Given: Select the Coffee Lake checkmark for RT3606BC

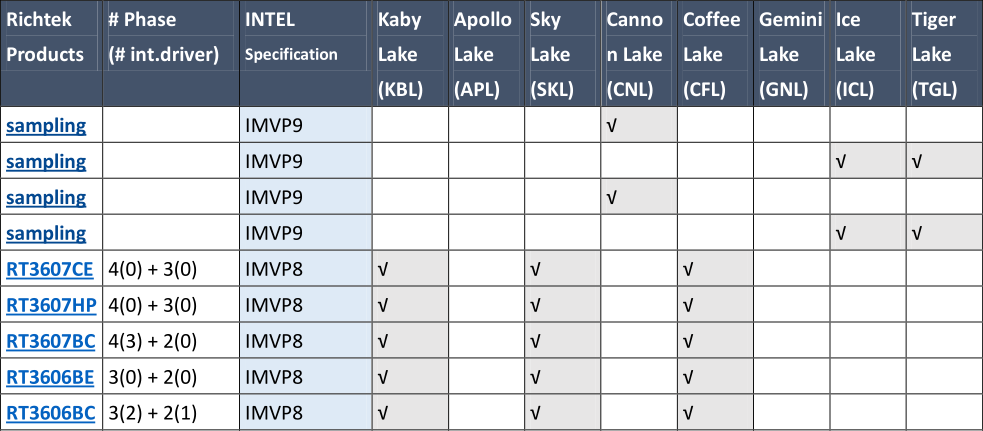Looking at the screenshot, I should (x=715, y=413).
